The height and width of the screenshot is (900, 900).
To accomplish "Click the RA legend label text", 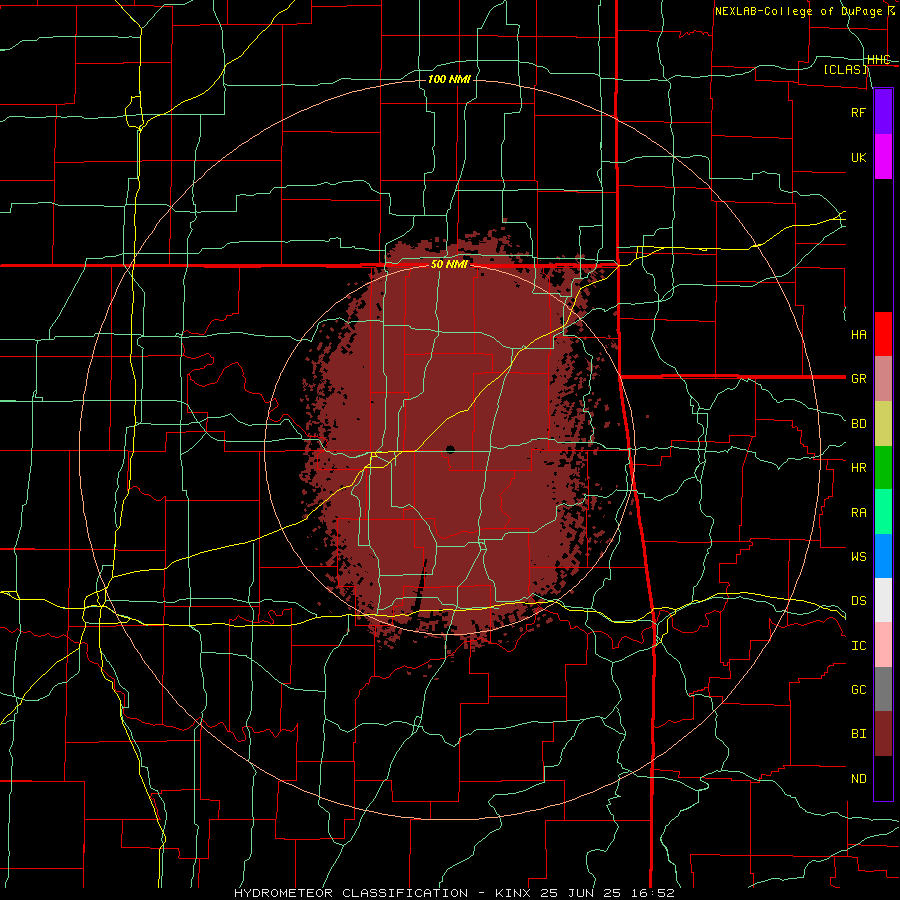I will (x=858, y=513).
